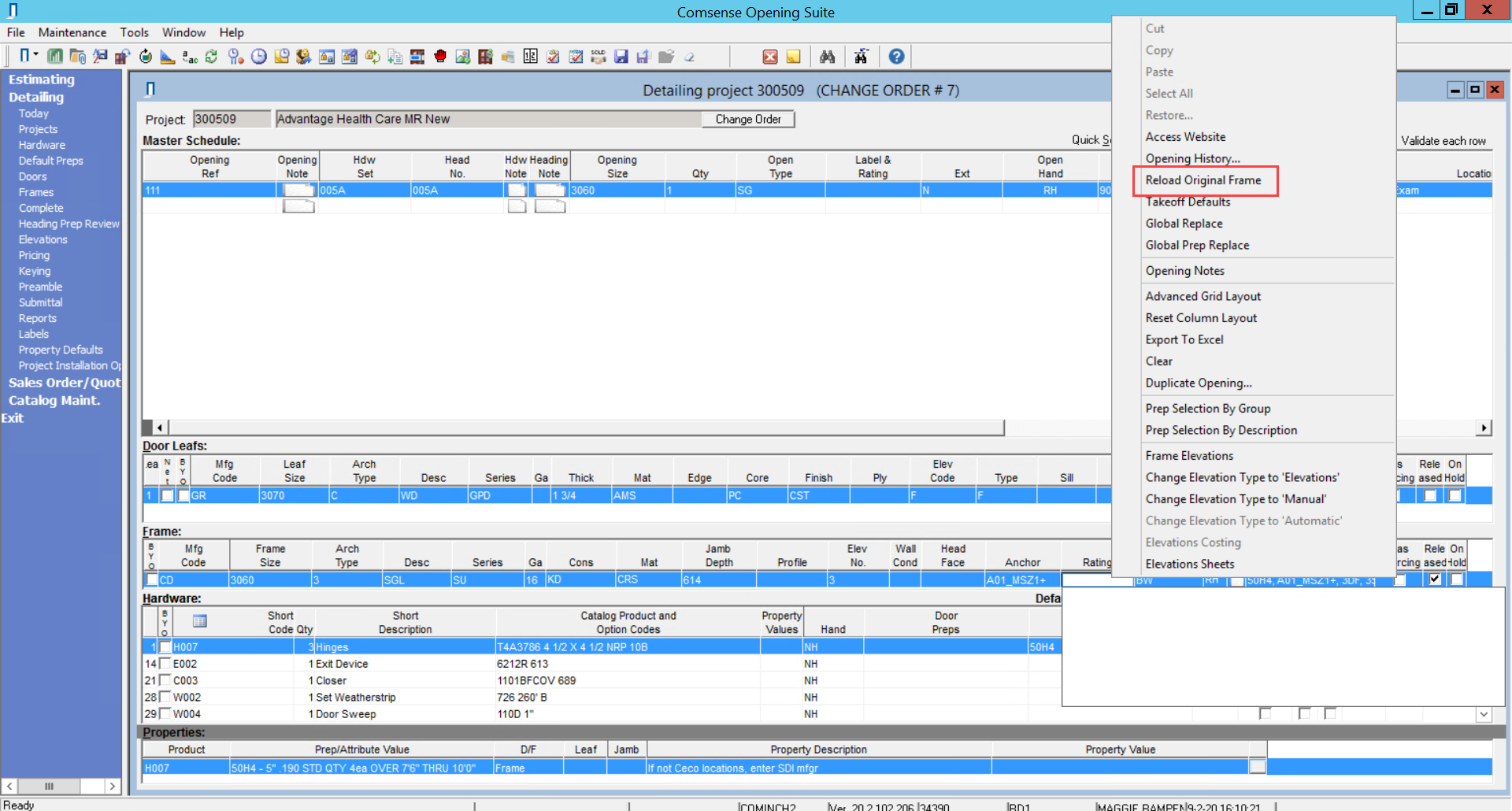Click the SOLD handshake toolbar icon
1512x811 pixels.
click(x=598, y=56)
